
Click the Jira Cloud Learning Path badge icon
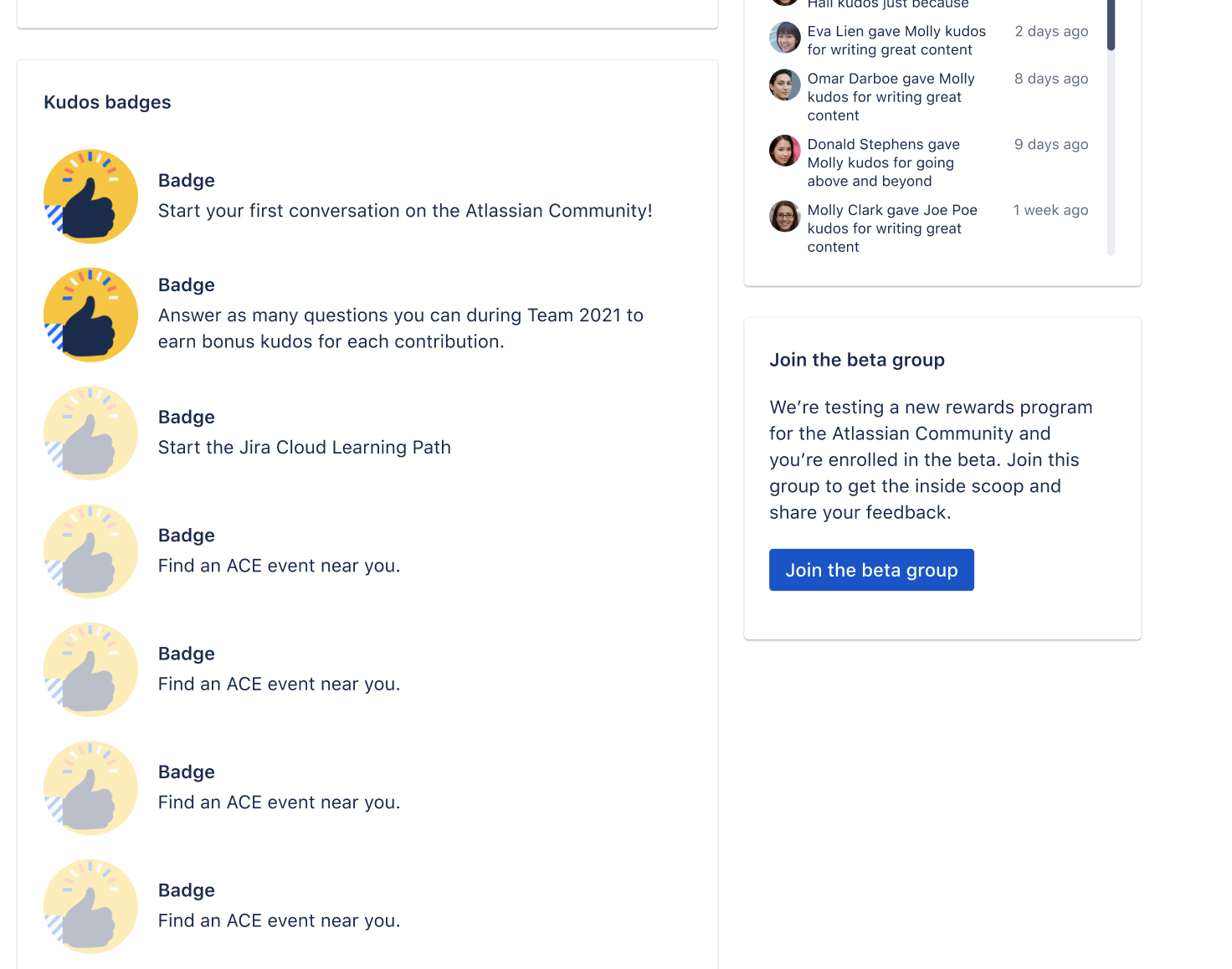click(x=90, y=433)
